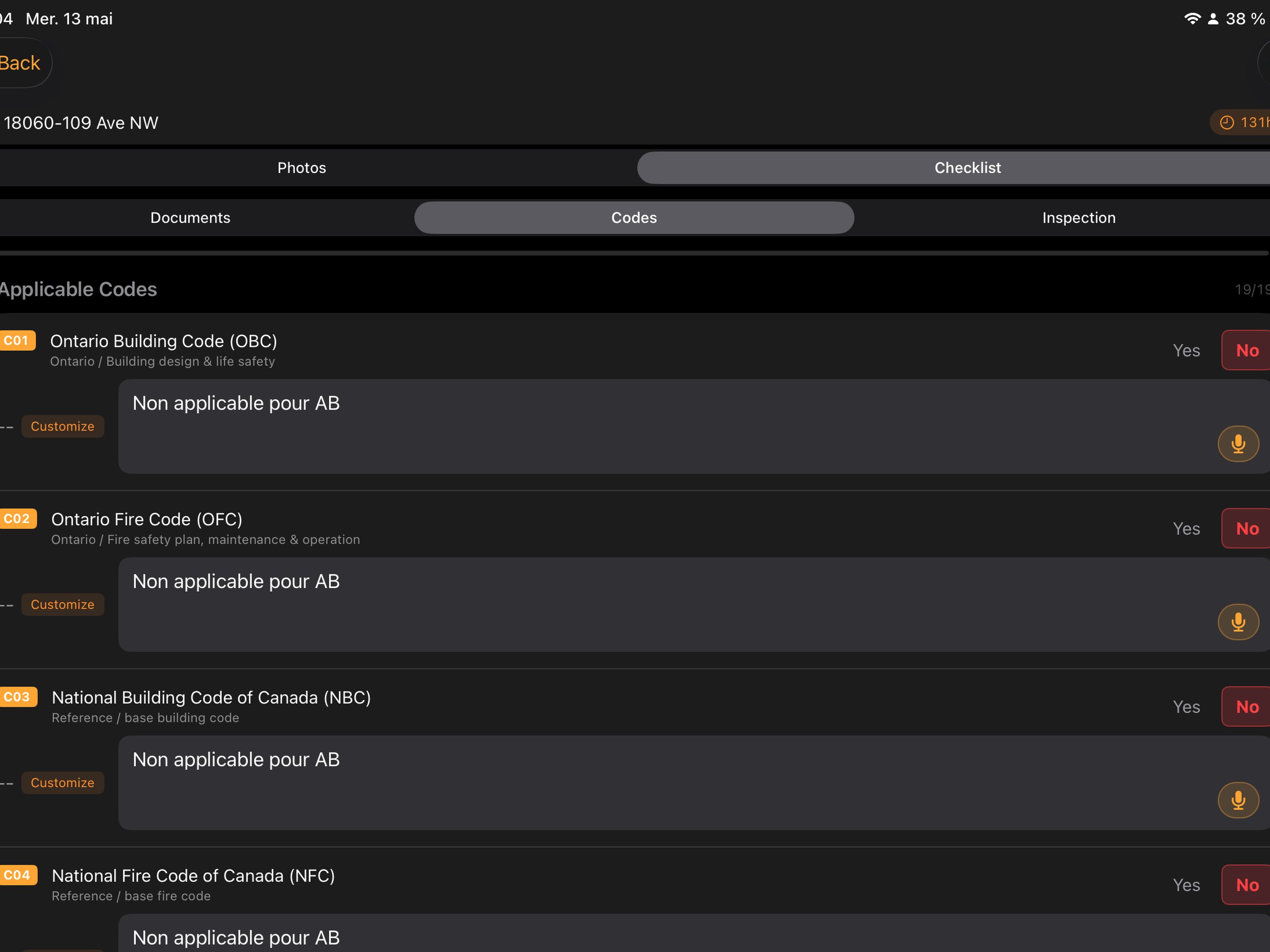This screenshot has height=952, width=1270.
Task: Select the C04 code badge
Action: (19, 875)
